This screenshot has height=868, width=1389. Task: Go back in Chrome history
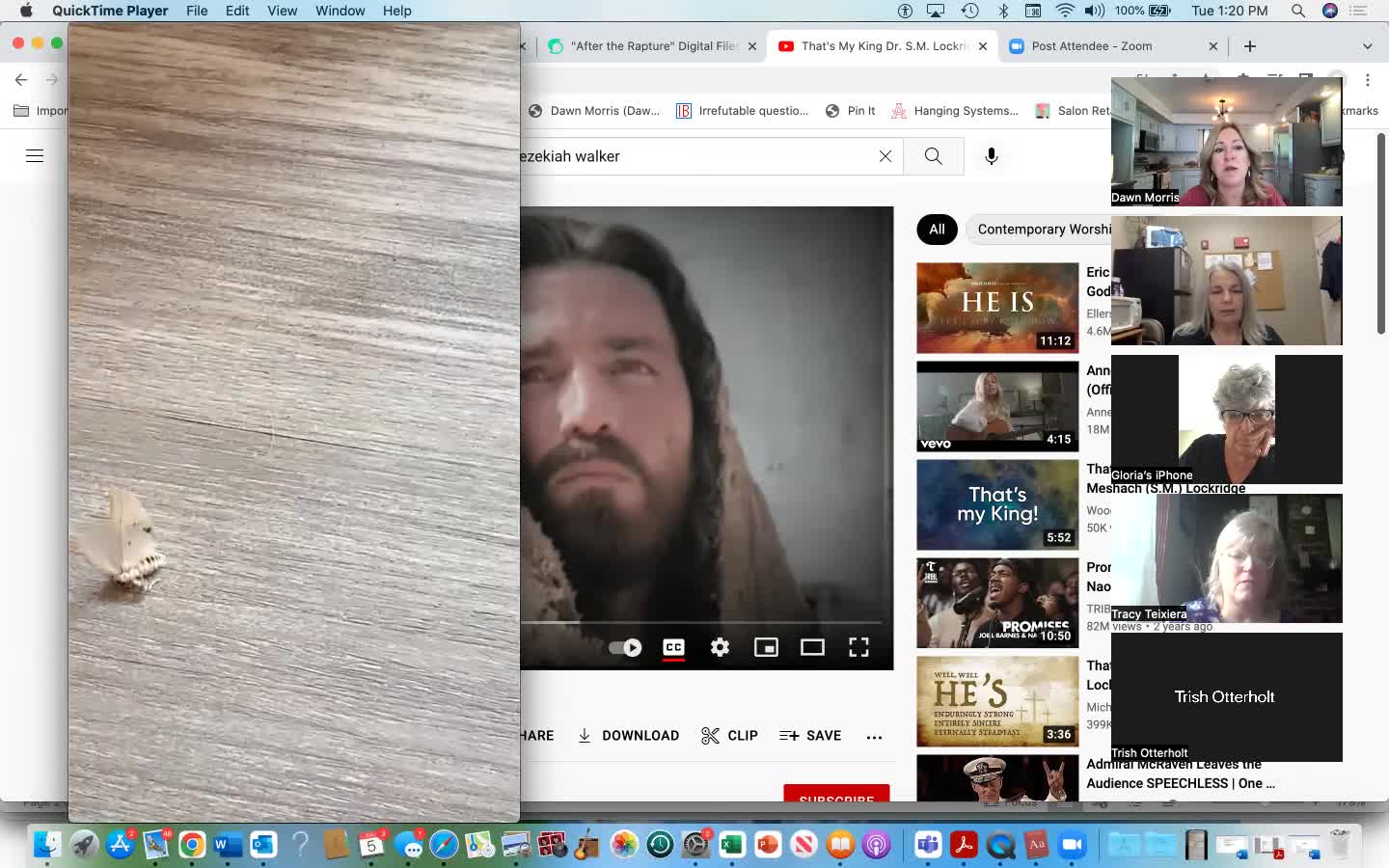click(x=21, y=80)
